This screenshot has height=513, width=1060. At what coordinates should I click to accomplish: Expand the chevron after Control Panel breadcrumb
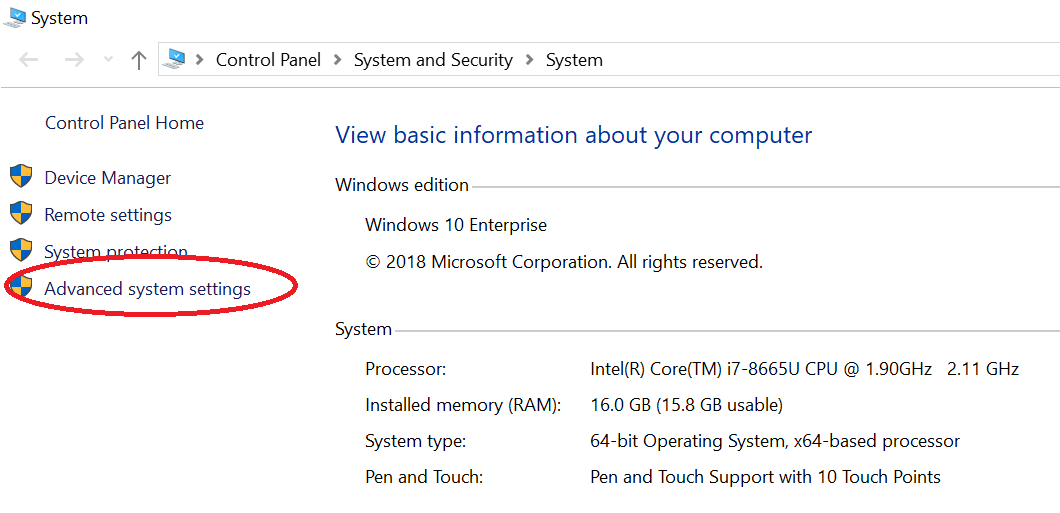point(337,60)
